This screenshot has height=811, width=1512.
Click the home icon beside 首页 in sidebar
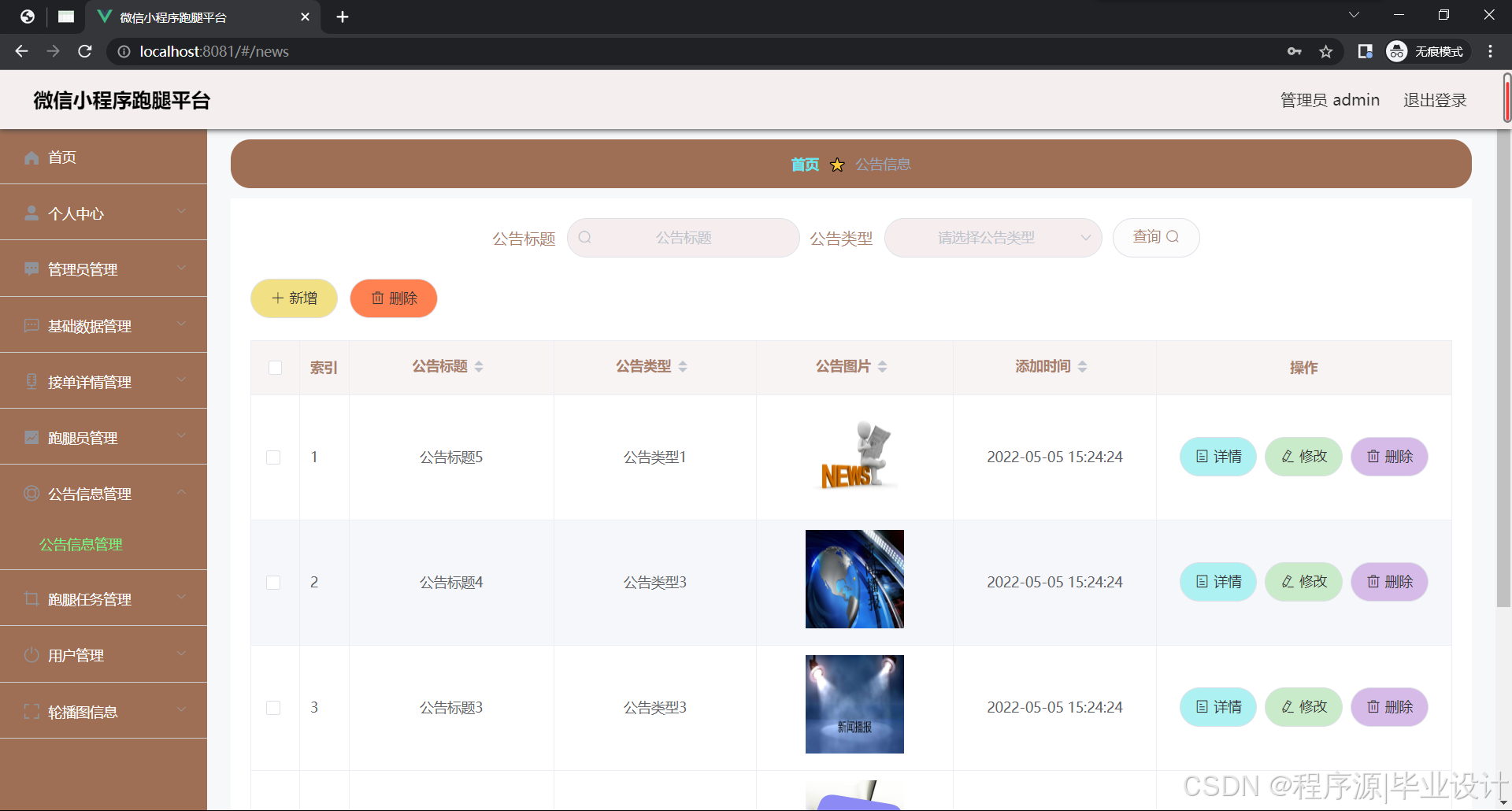tap(31, 157)
